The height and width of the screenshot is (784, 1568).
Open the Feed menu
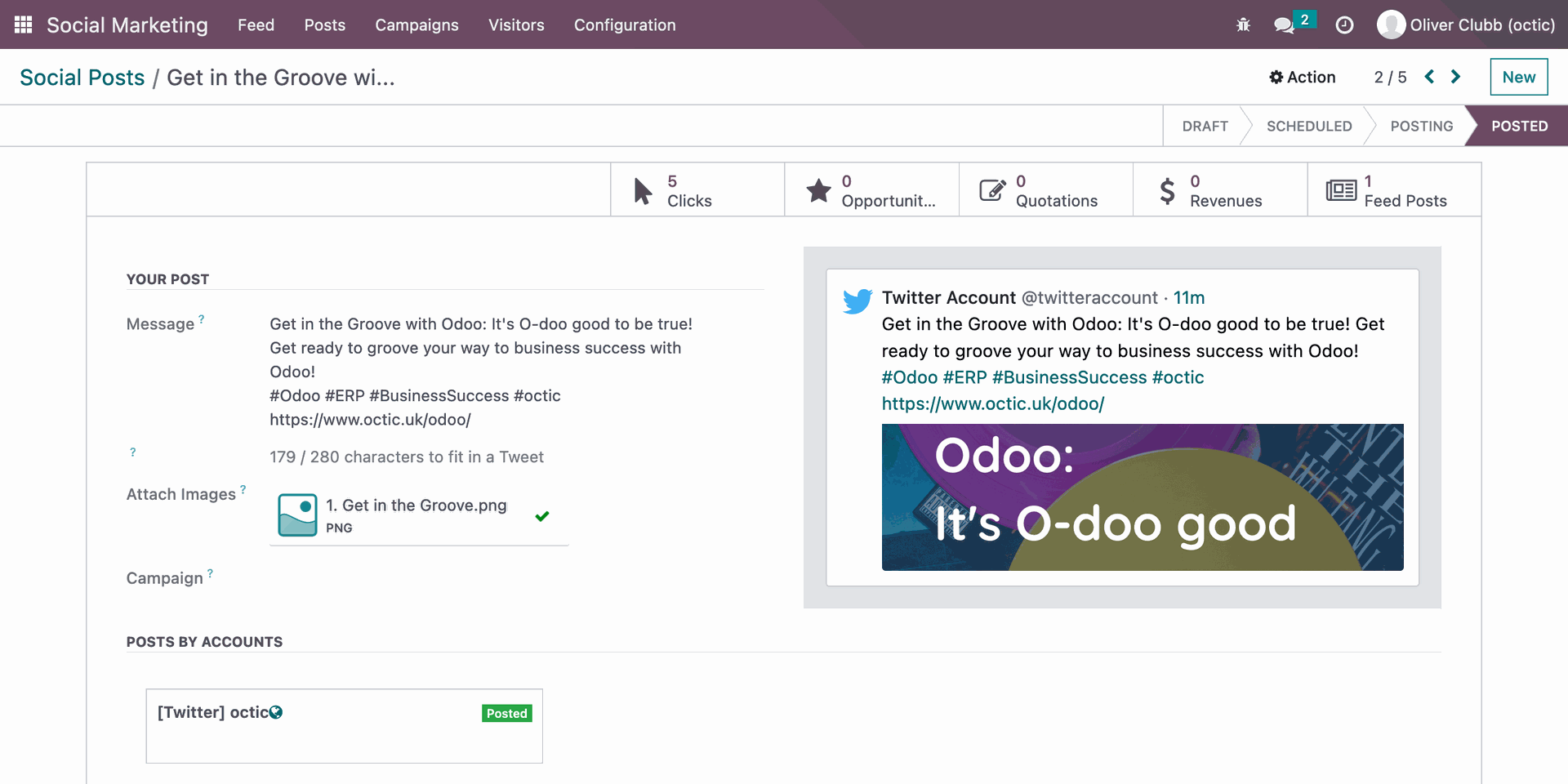tap(256, 24)
